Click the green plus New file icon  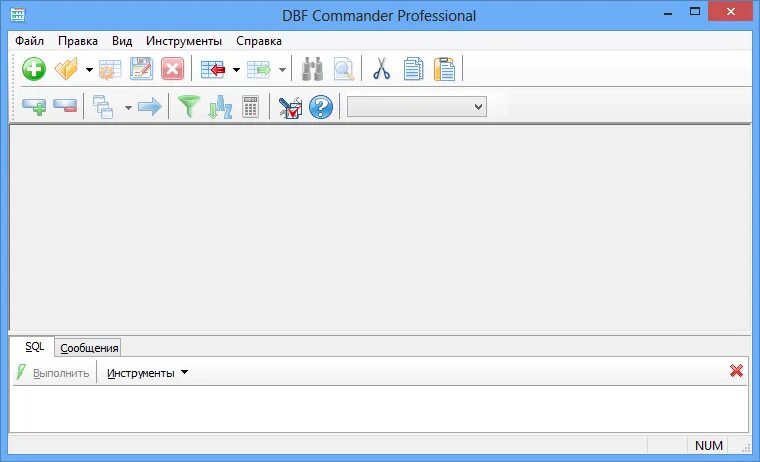[x=34, y=69]
